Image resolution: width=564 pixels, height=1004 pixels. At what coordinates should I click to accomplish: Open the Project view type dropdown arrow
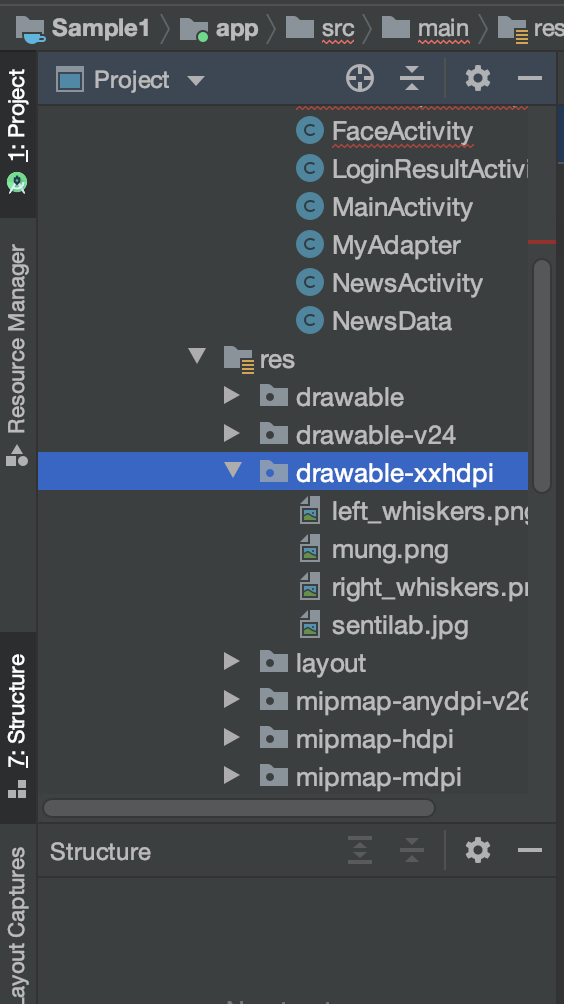point(196,81)
